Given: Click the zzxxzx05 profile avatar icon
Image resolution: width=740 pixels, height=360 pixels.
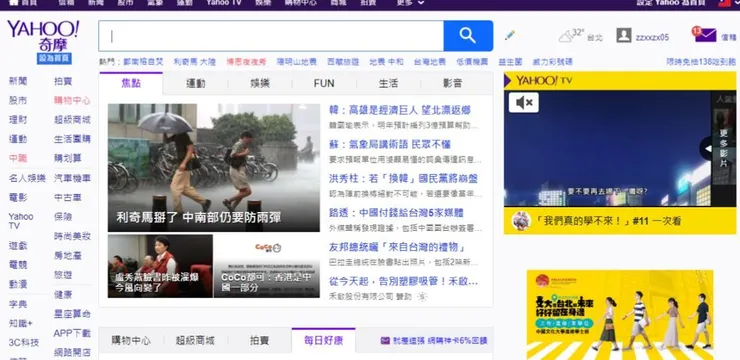Looking at the screenshot, I should (624, 35).
